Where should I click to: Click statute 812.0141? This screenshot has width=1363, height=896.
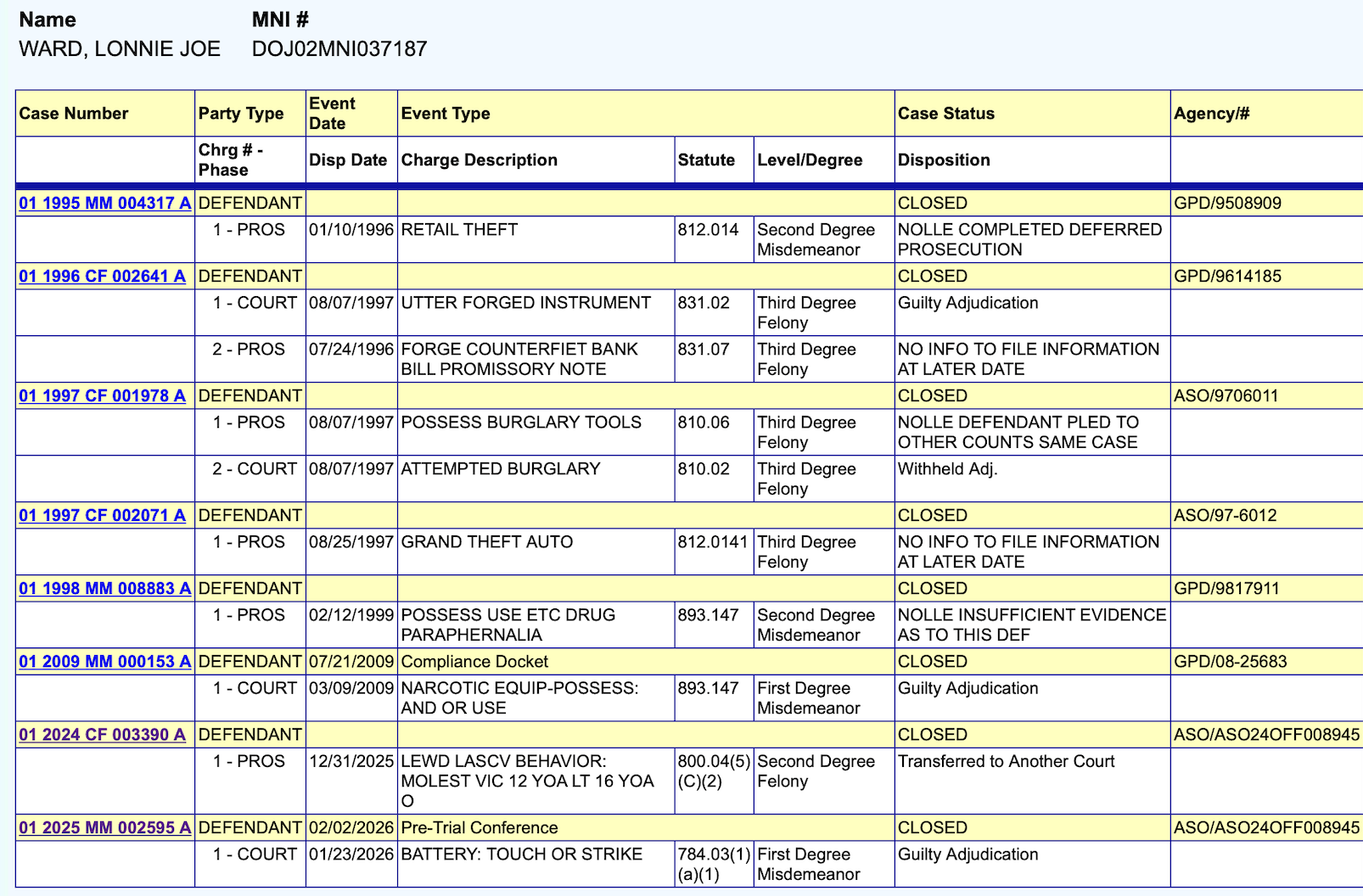tap(713, 541)
